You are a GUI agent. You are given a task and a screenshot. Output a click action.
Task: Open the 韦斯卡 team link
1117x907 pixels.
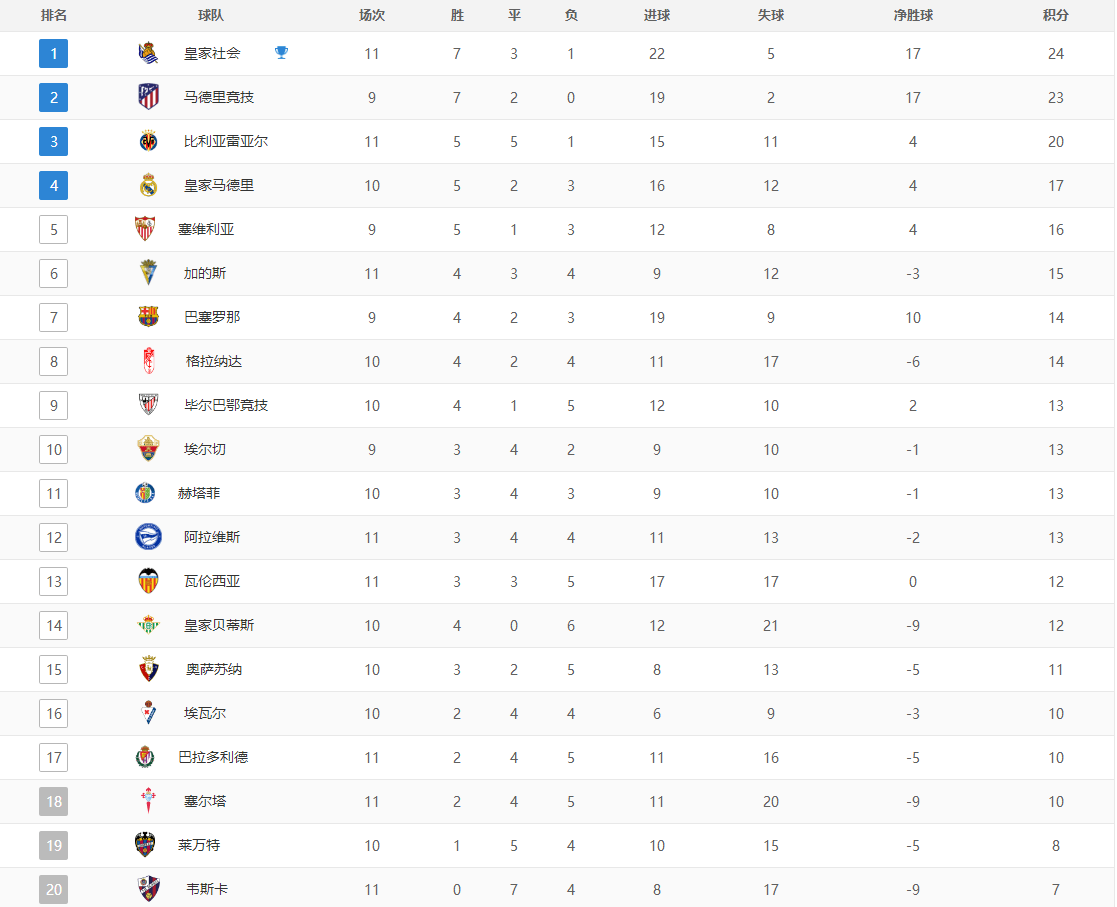[x=207, y=889]
